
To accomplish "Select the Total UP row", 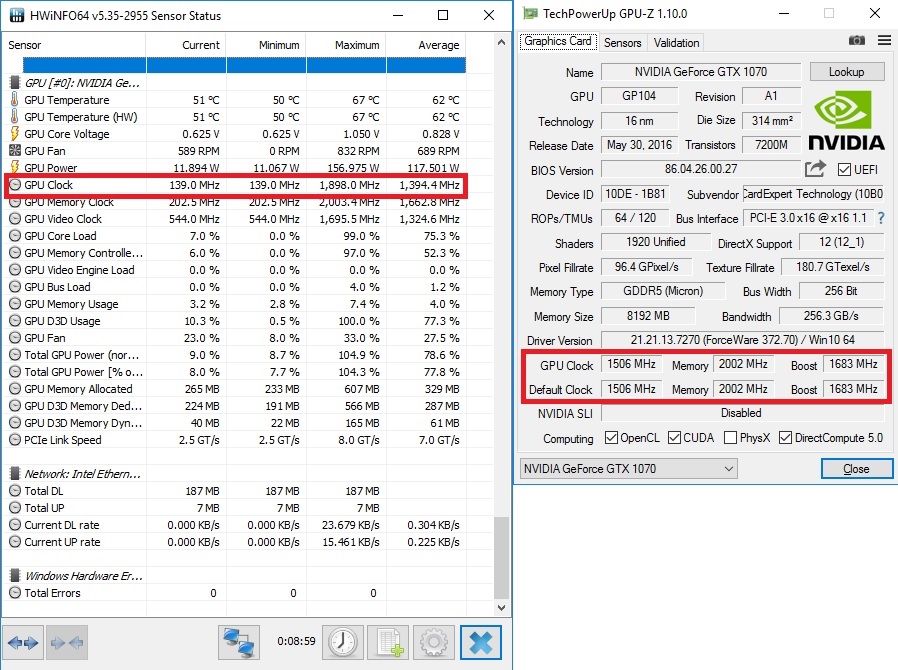I will 235,508.
